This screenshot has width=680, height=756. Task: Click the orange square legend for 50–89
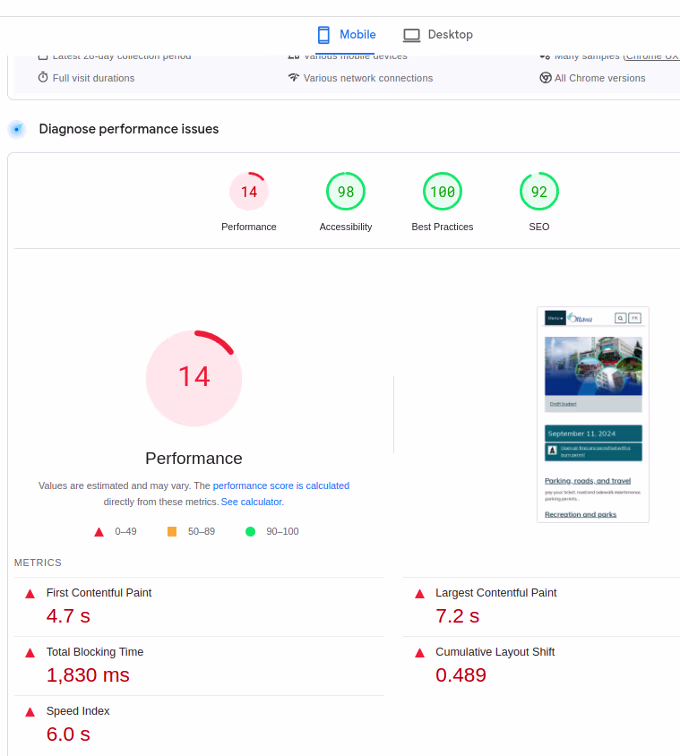pyautogui.click(x=172, y=532)
